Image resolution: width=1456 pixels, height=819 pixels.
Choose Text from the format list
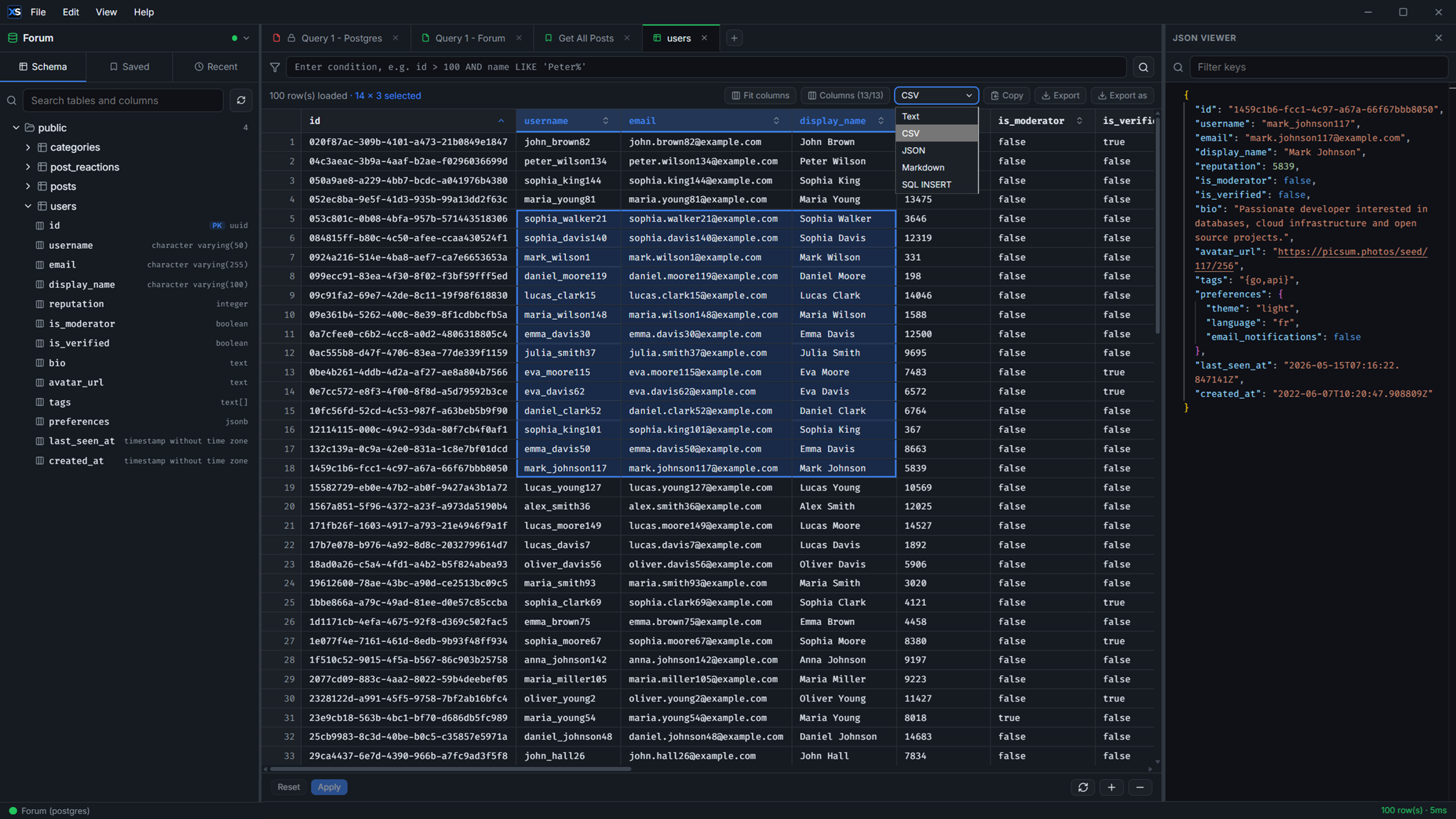[936, 117]
